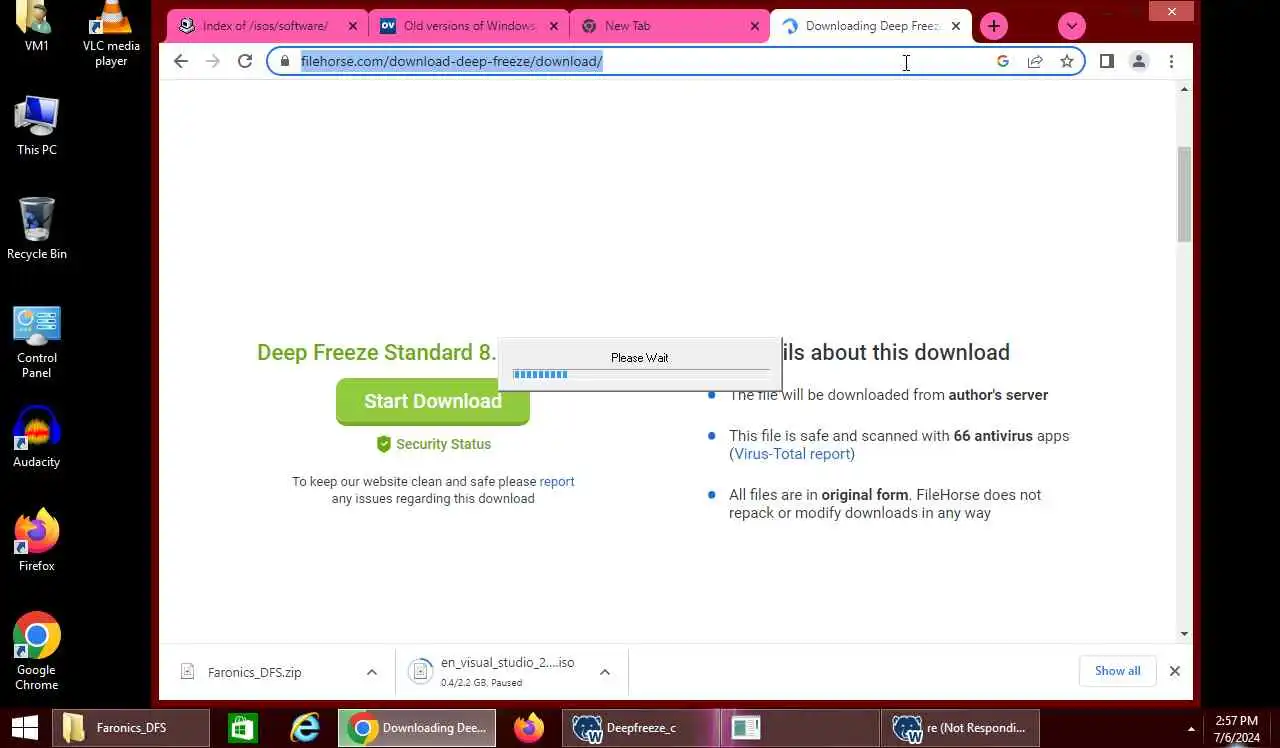Click Show all downloads button
Image resolution: width=1280 pixels, height=748 pixels.
(1118, 671)
